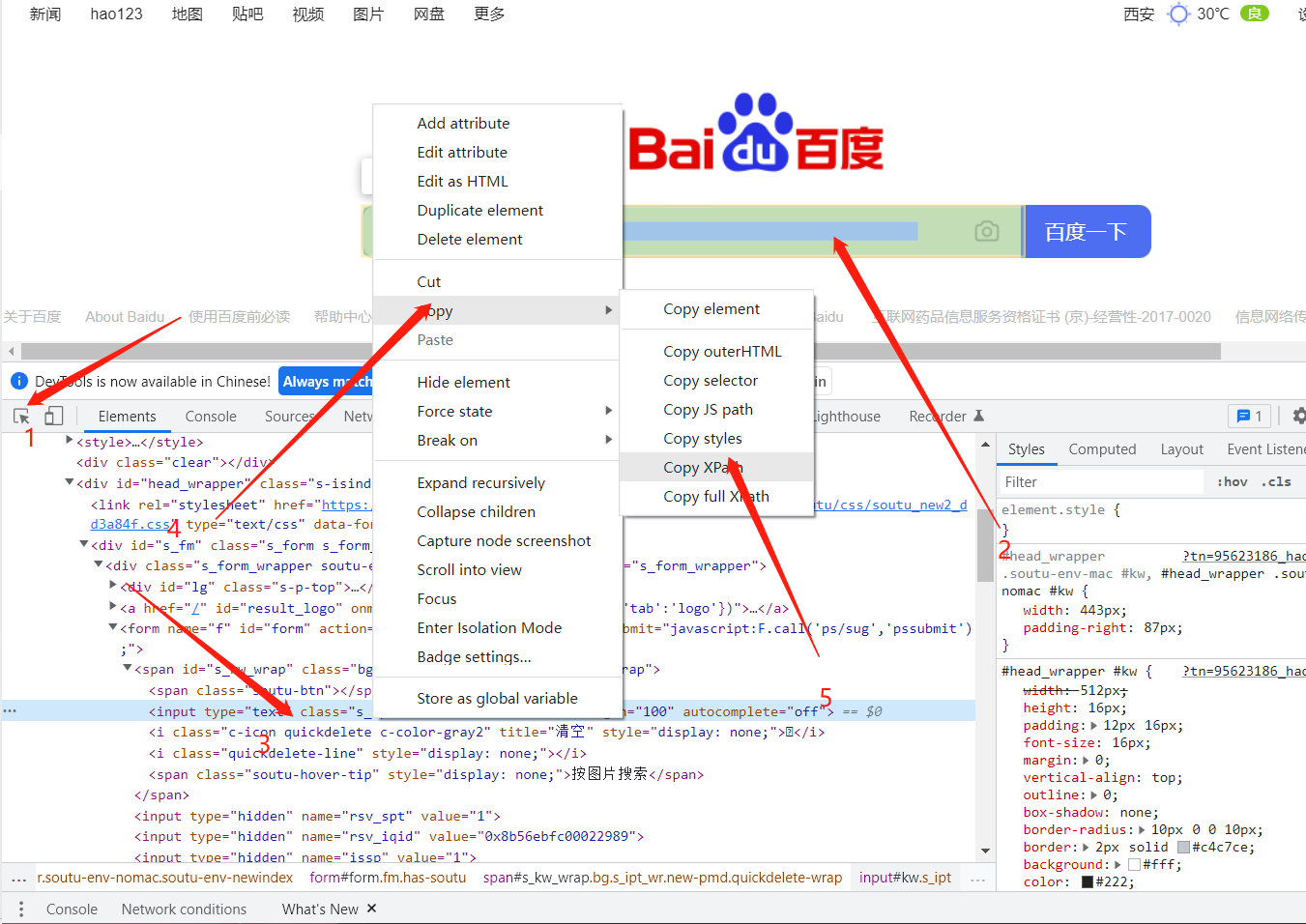Close the What's New drawer tab
1306x924 pixels.
click(x=371, y=909)
